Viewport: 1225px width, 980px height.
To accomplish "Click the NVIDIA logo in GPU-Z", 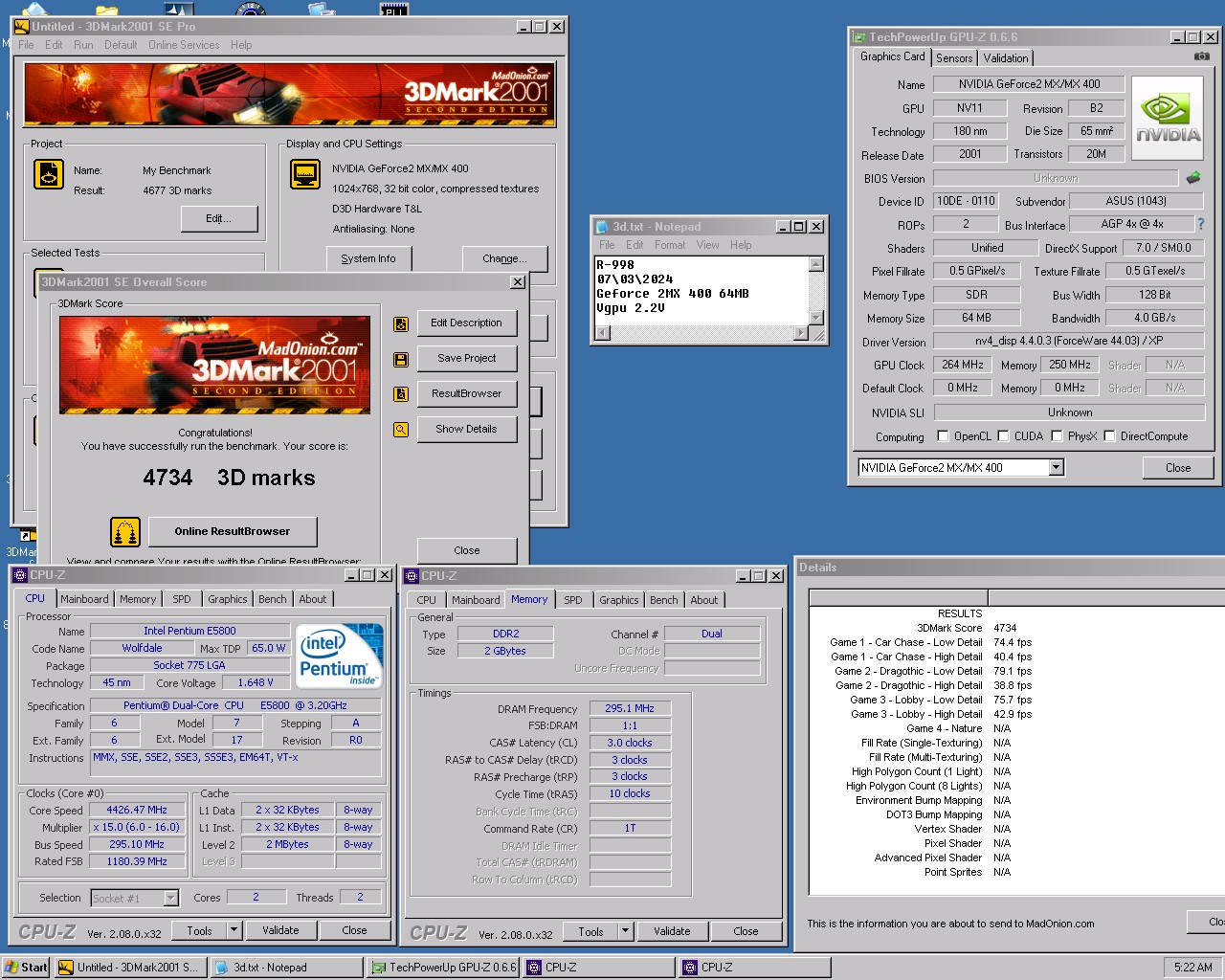I will tap(1168, 118).
